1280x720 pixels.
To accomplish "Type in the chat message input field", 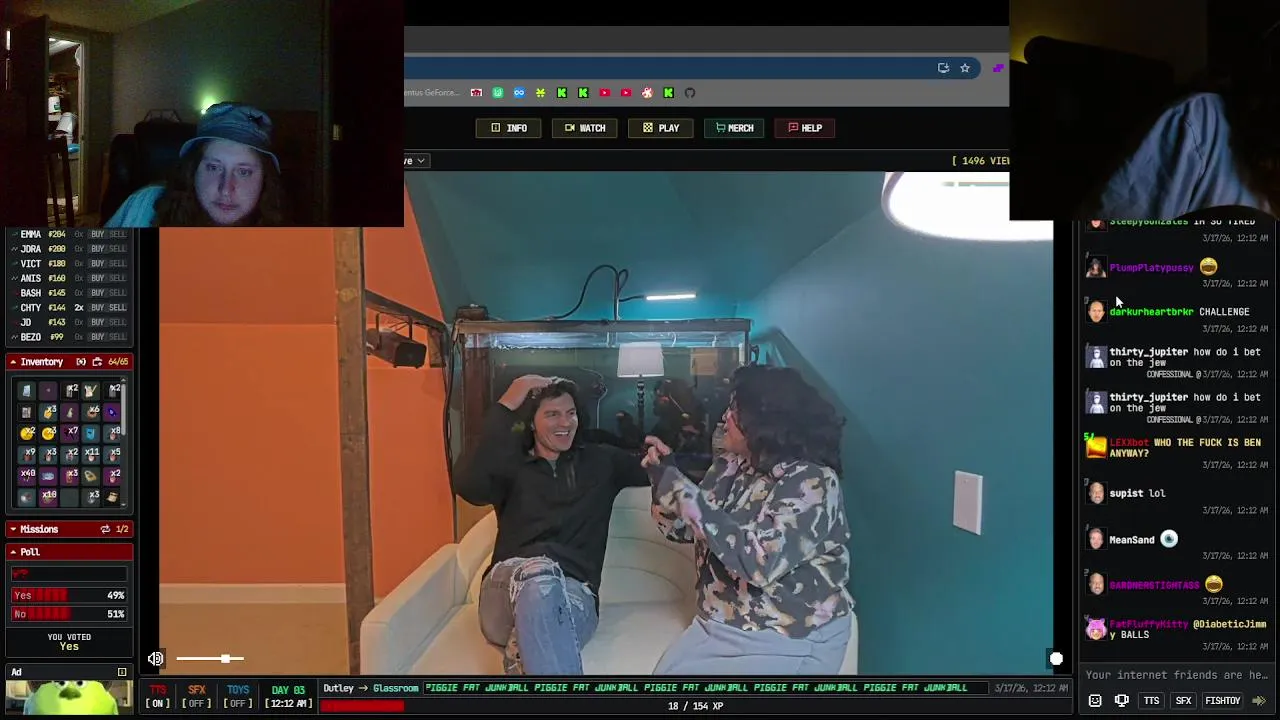I will tap(1176, 675).
